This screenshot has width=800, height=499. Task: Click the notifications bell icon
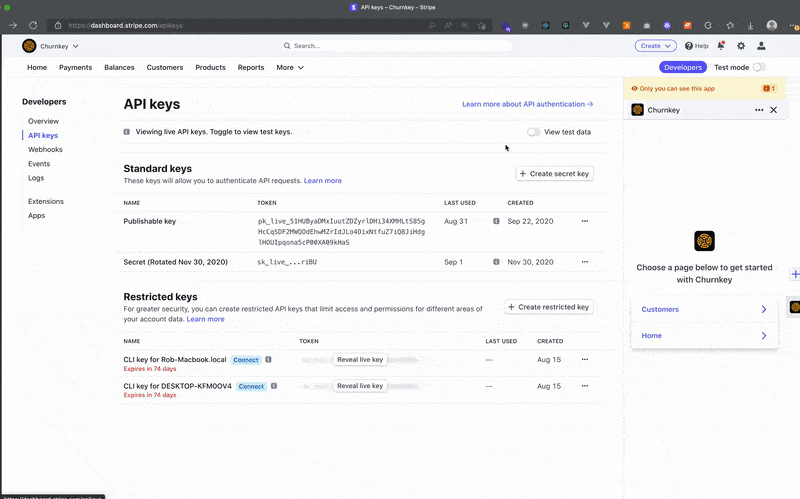pos(721,45)
